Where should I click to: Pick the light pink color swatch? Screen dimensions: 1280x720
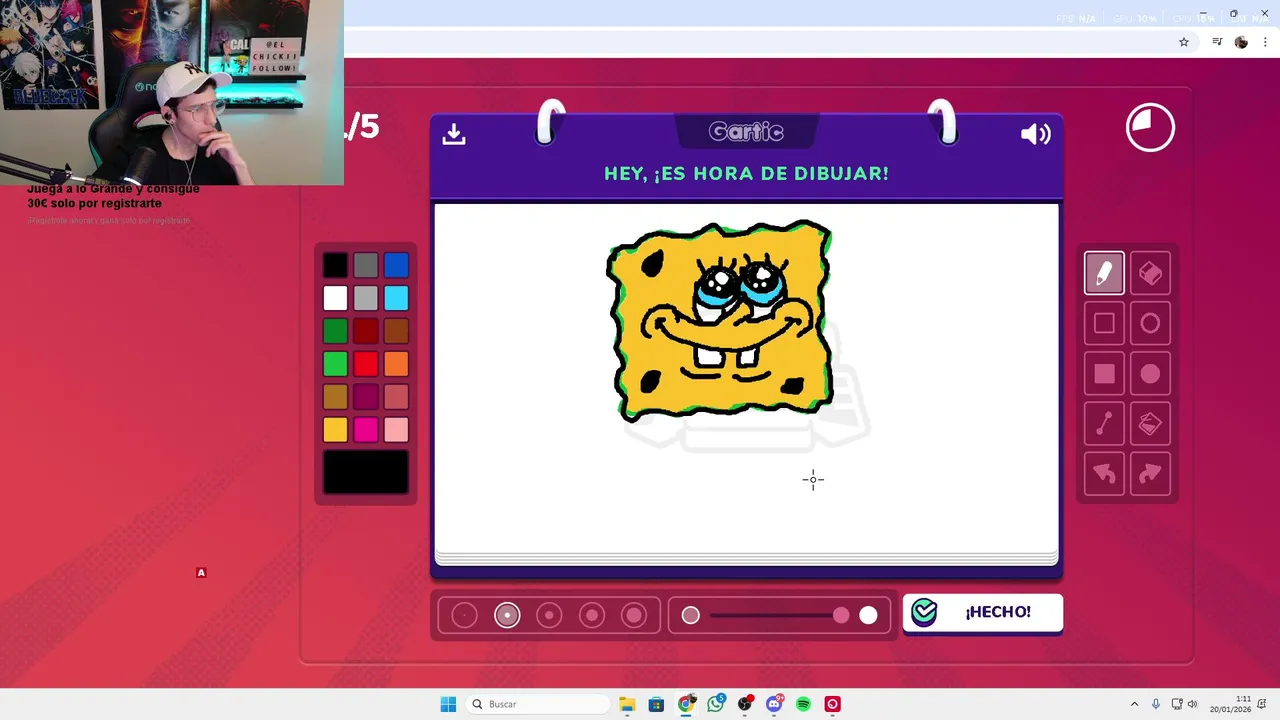(396, 430)
